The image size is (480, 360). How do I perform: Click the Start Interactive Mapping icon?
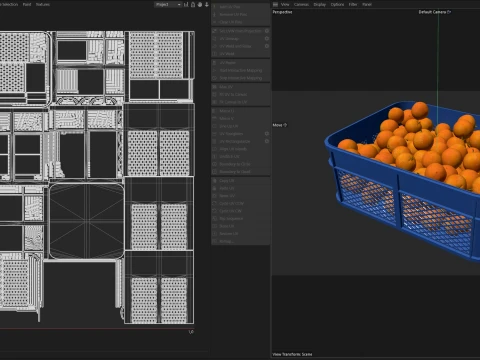(215, 70)
